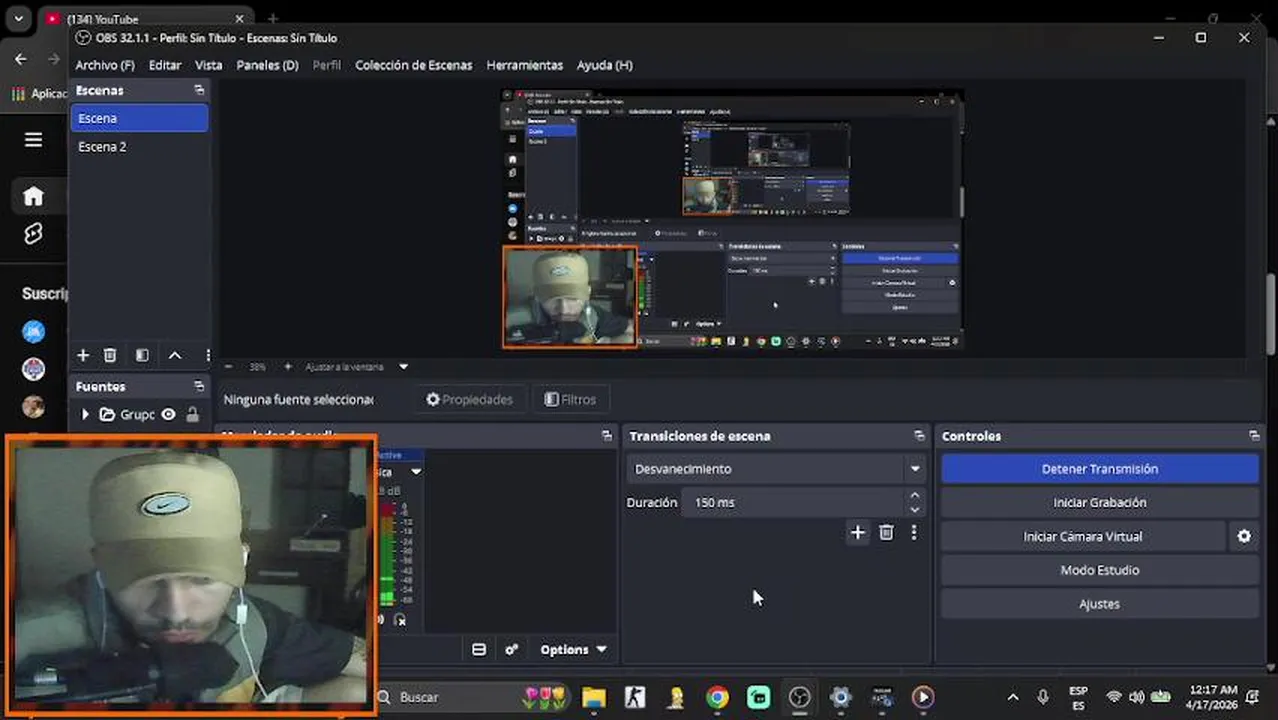Open YouTube Shorts icon in browser
Viewport: 1278px width, 720px height.
click(33, 234)
